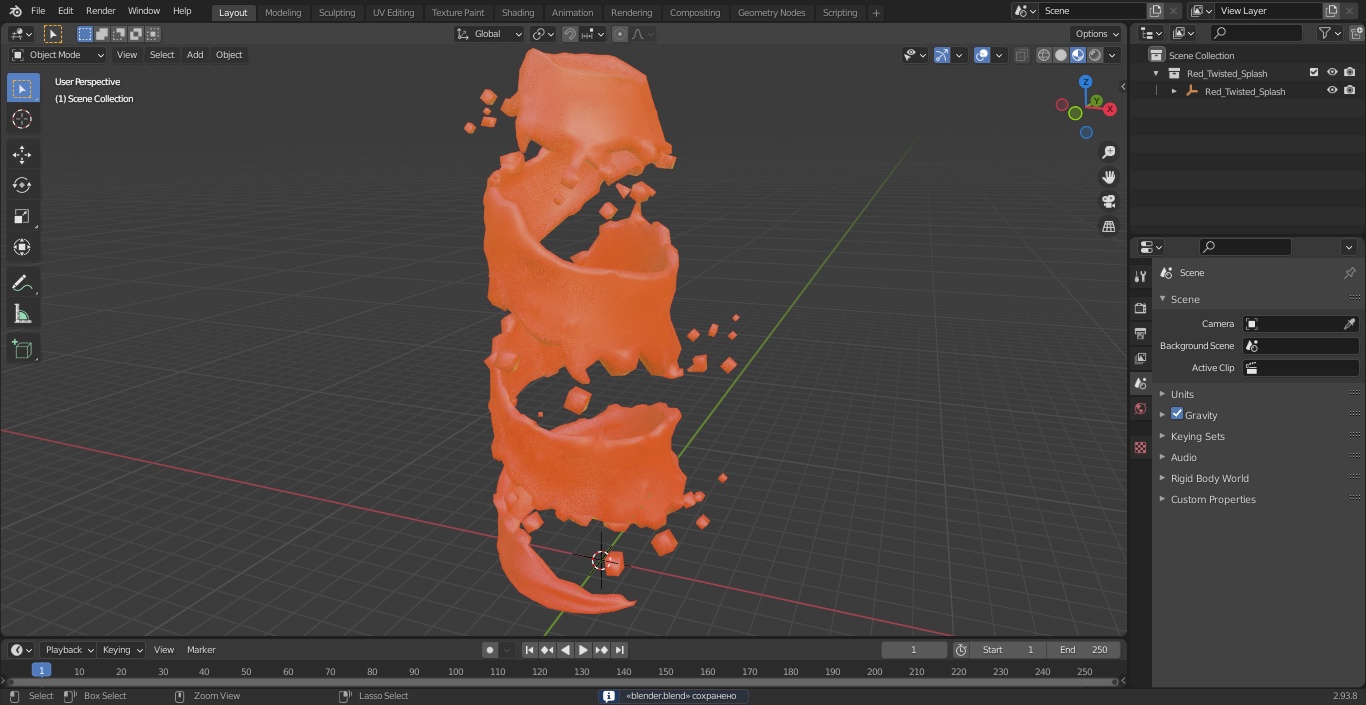The width and height of the screenshot is (1366, 705).
Task: Select the Add Cube tool
Action: click(x=22, y=350)
